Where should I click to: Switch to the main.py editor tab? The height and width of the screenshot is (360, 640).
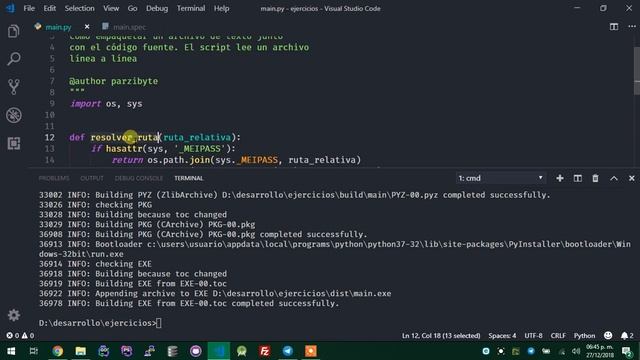[x=58, y=27]
